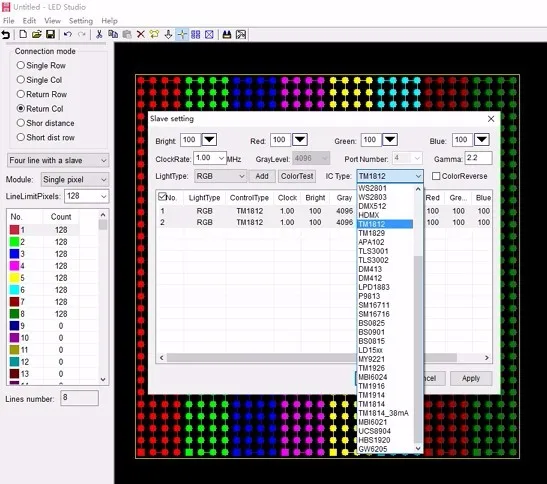The width and height of the screenshot is (547, 484).
Task: Open the Blue value arrow dropdown
Action: (x=482, y=140)
